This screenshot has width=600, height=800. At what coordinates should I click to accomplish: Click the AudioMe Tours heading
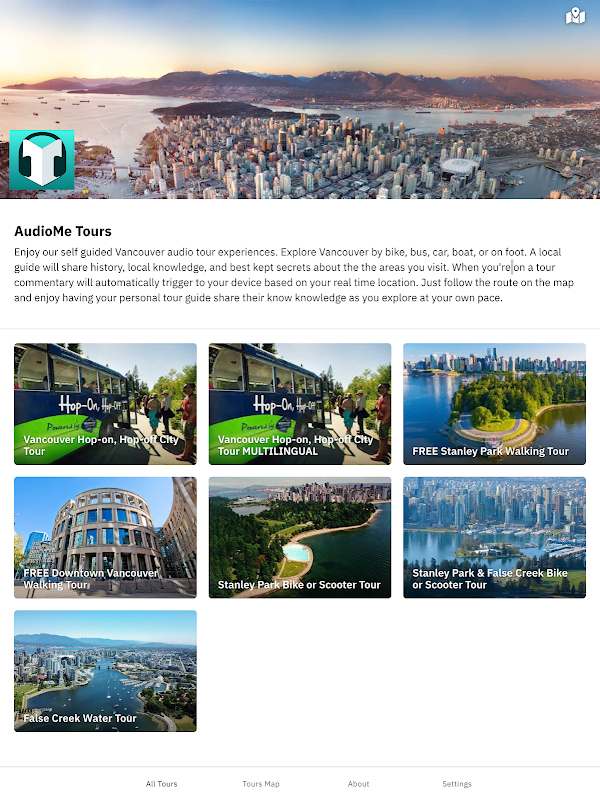[x=63, y=231]
